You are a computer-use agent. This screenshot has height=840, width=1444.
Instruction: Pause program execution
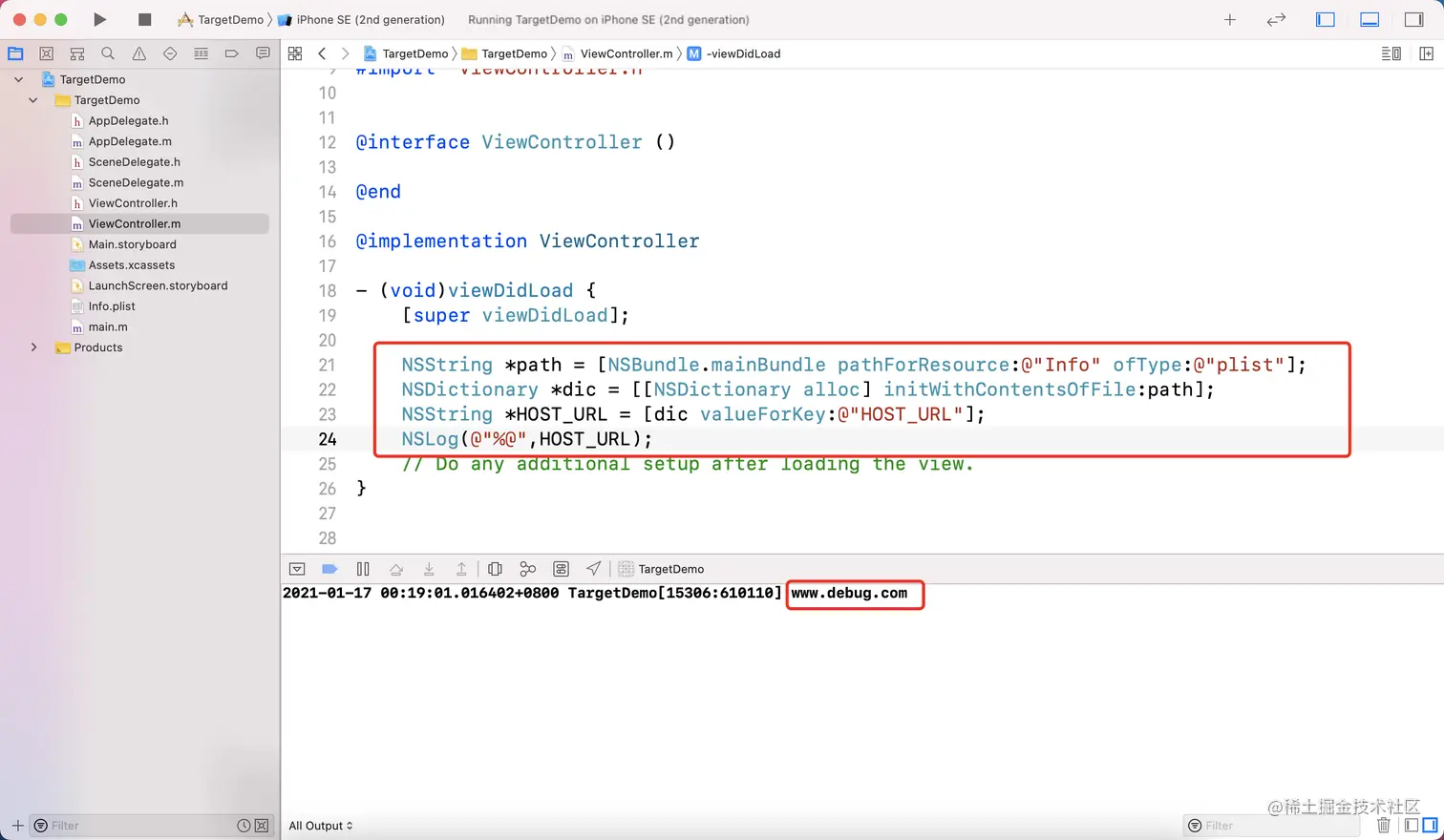click(x=363, y=569)
